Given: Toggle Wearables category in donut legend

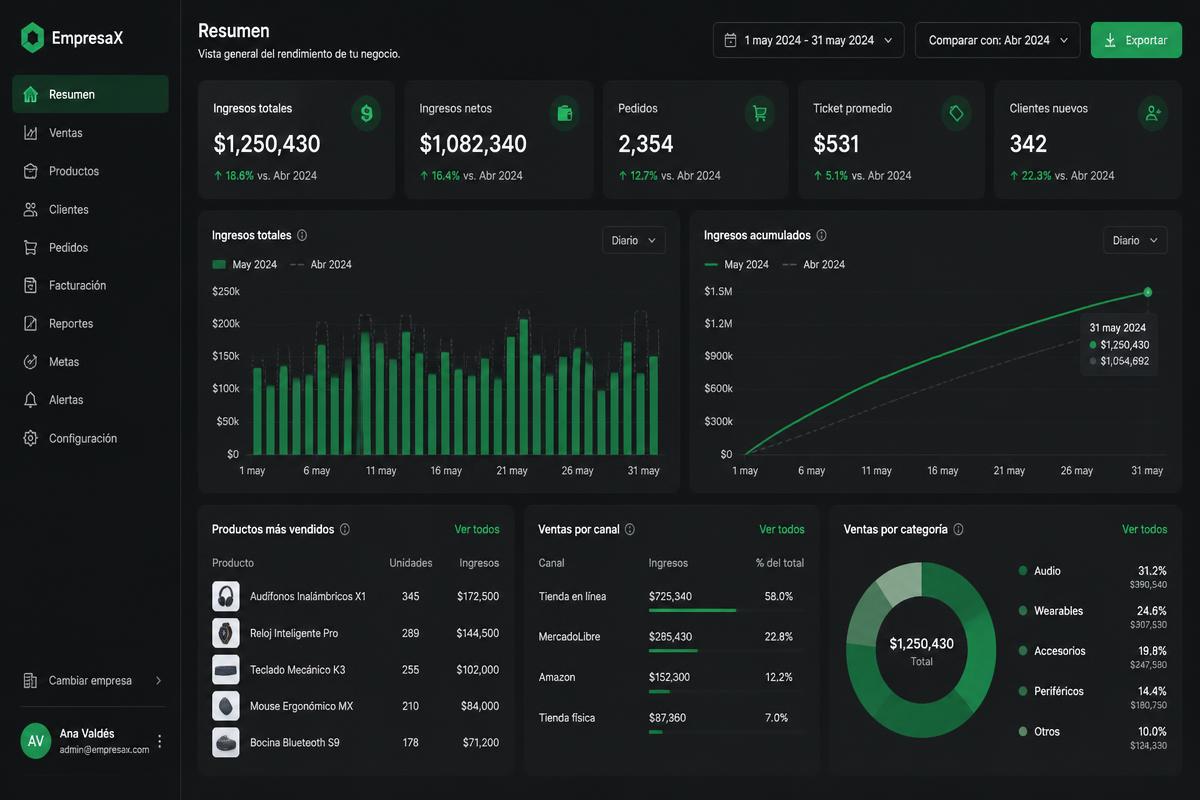Looking at the screenshot, I should pyautogui.click(x=1050, y=610).
